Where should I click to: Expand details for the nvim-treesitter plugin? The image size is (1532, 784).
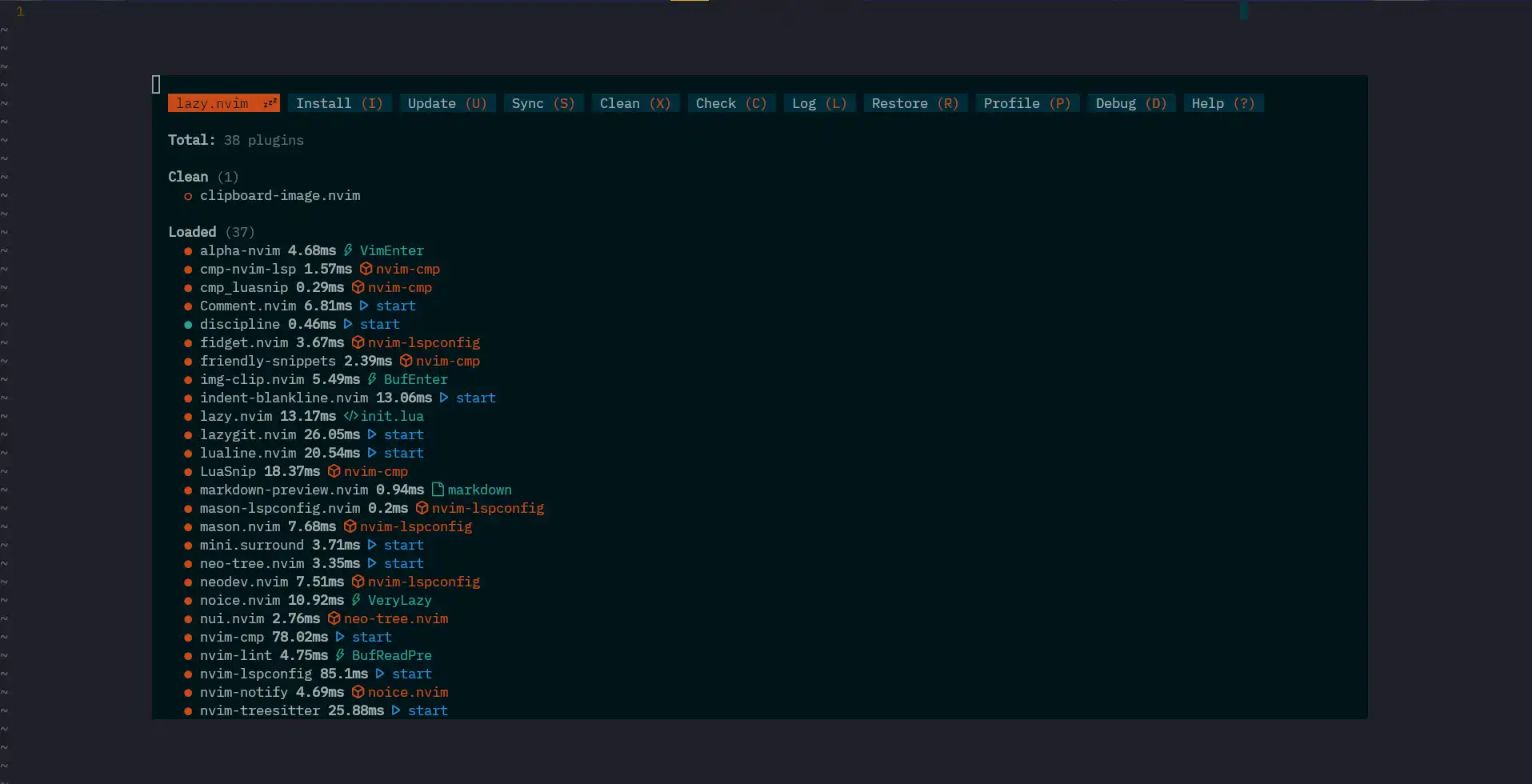(260, 710)
